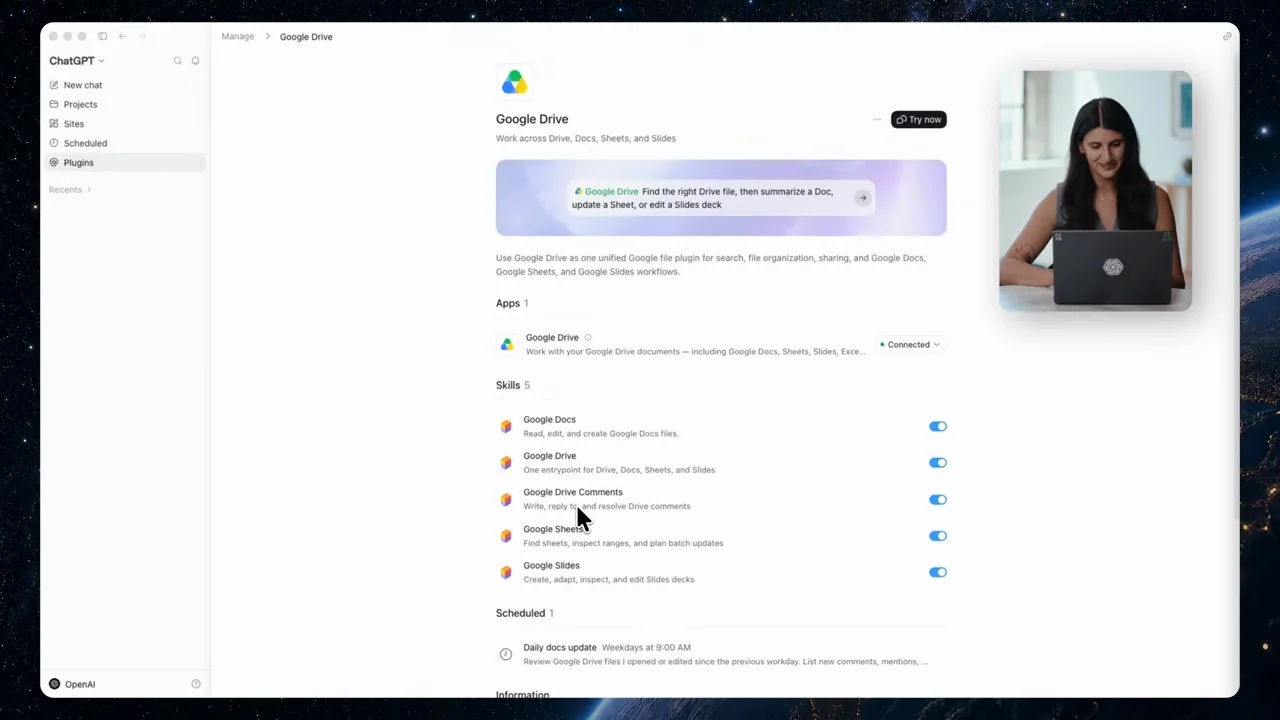Viewport: 1280px width, 720px height.
Task: Click 'Create, adapt, inspect, and edit Slides decks'
Action: pyautogui.click(x=609, y=580)
